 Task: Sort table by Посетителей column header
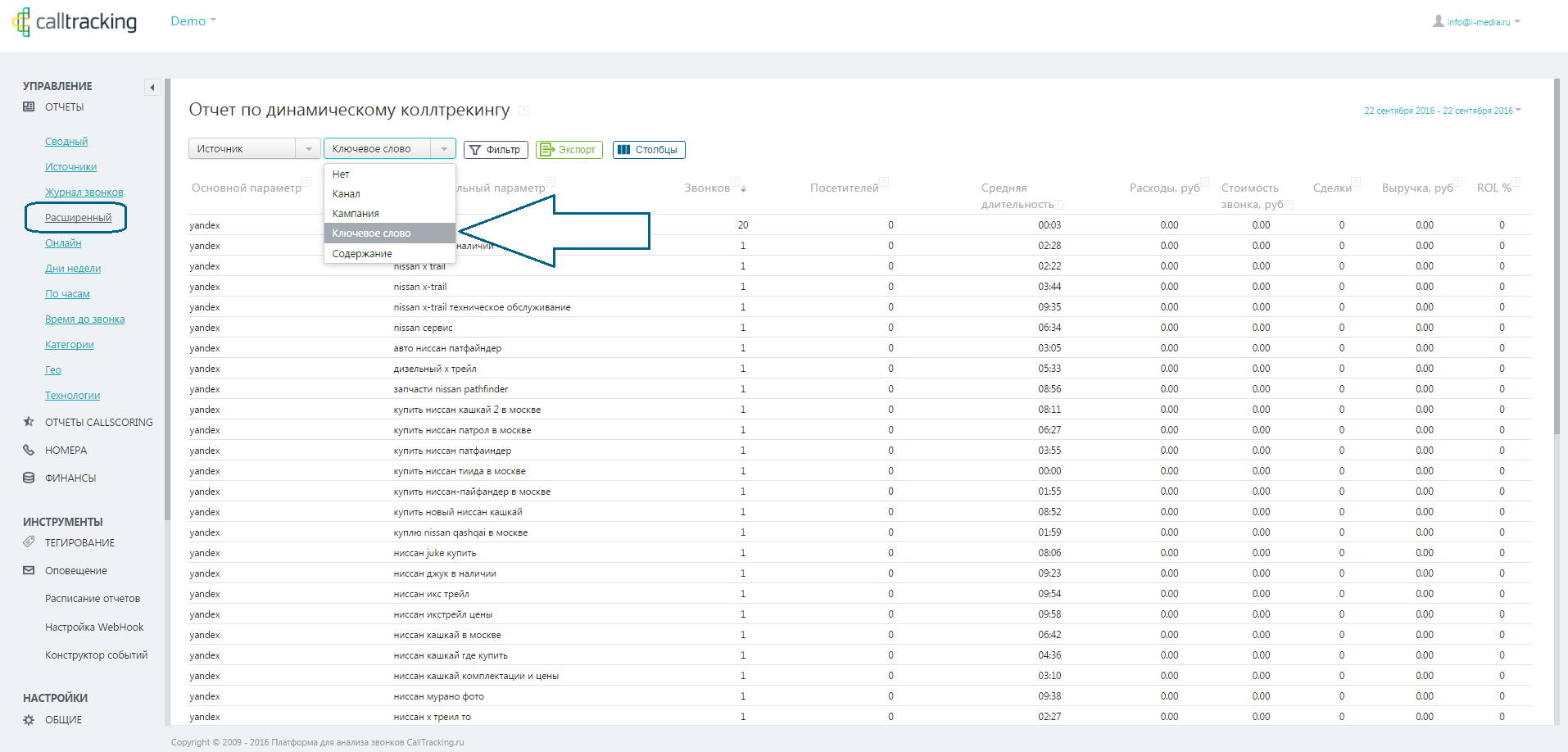pos(844,188)
